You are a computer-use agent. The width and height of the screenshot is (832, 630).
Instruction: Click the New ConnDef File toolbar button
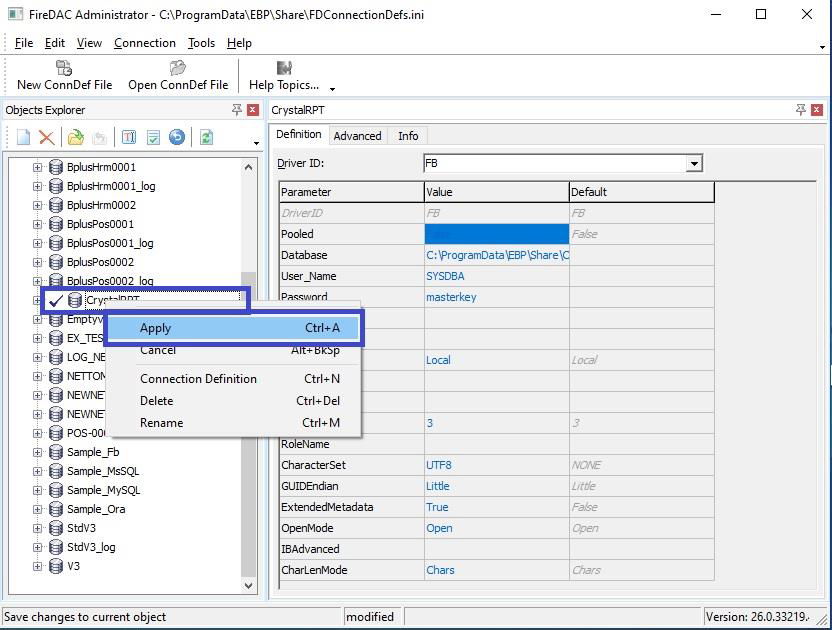(64, 75)
